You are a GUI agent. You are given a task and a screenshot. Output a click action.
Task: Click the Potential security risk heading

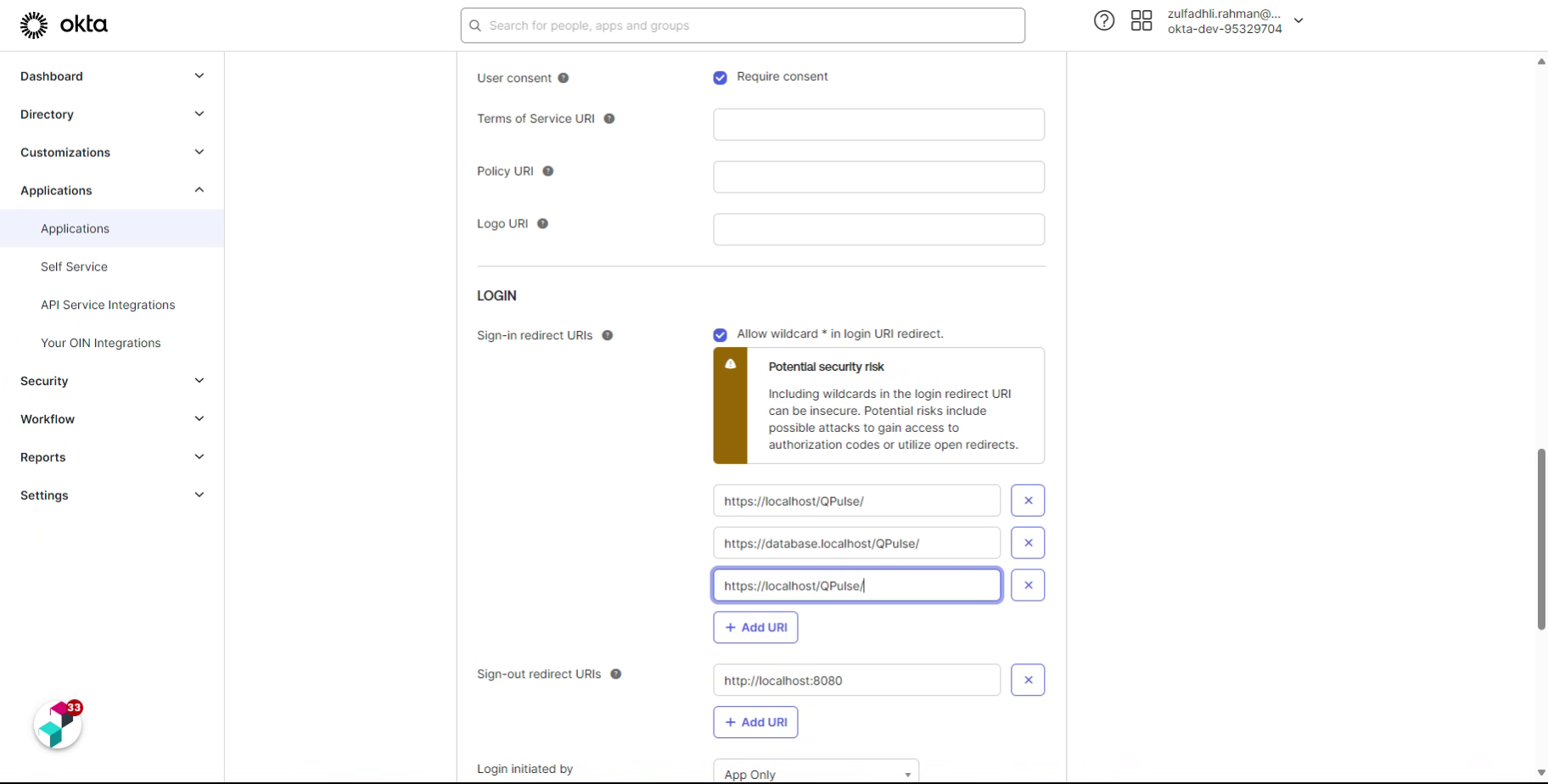(x=826, y=367)
